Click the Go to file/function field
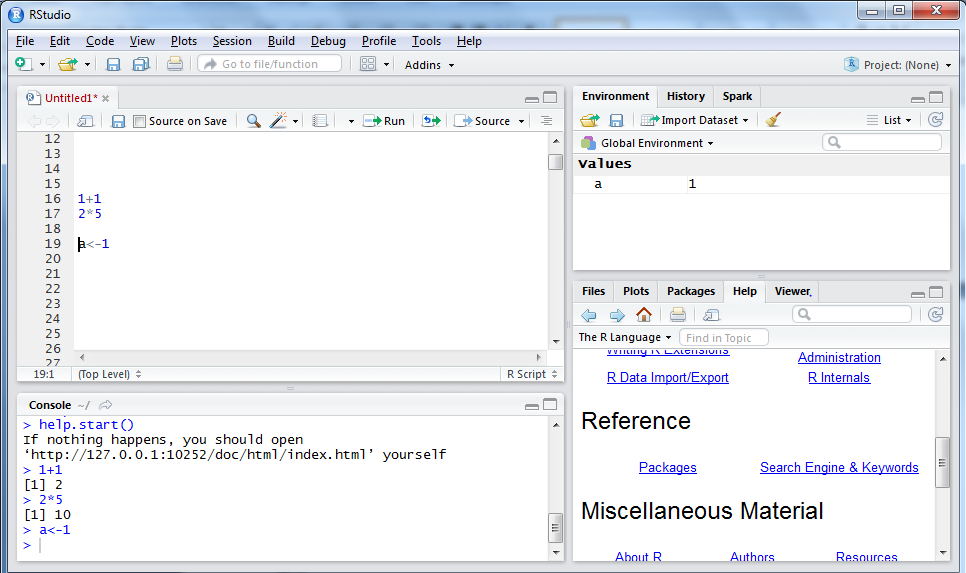This screenshot has width=966, height=573. point(270,64)
